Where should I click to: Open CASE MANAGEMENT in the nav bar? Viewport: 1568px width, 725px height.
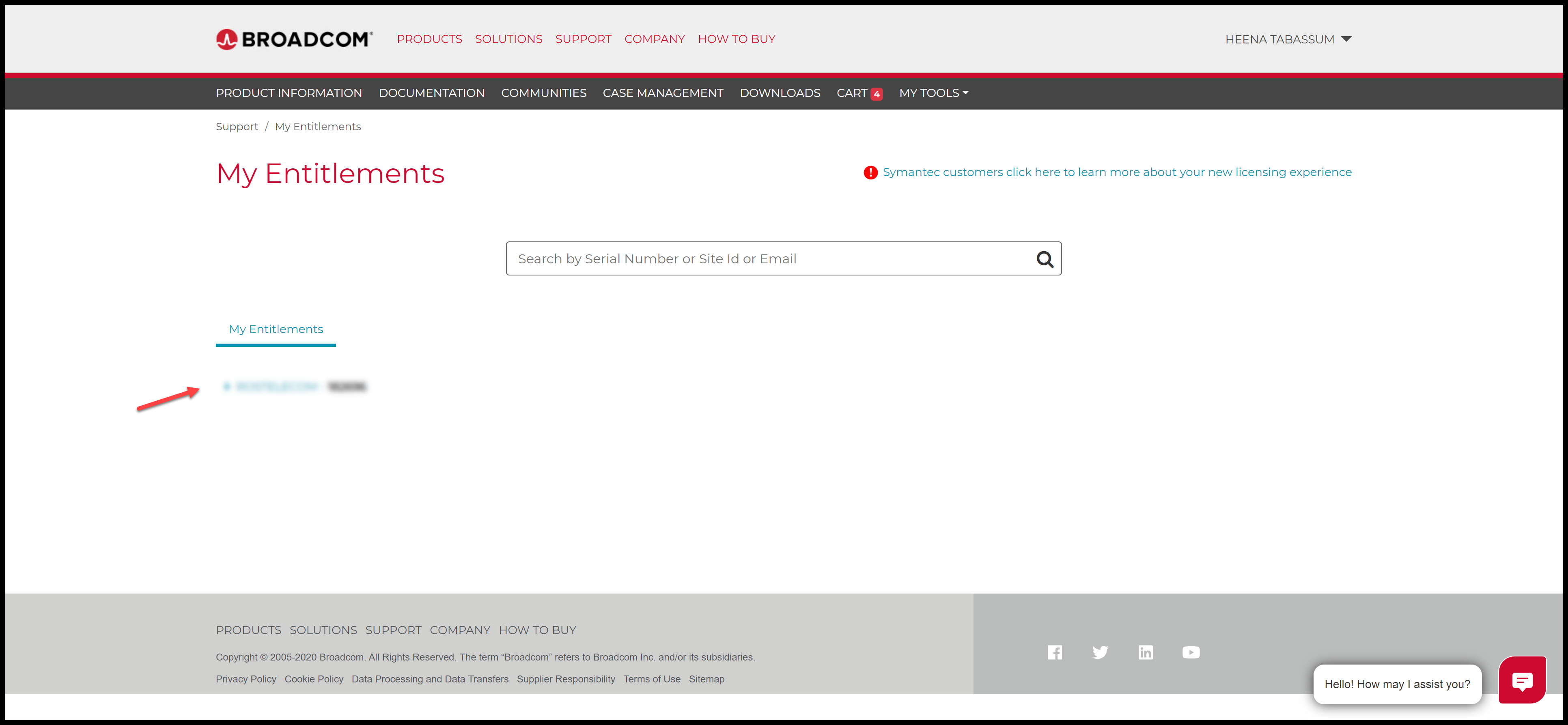(x=662, y=93)
